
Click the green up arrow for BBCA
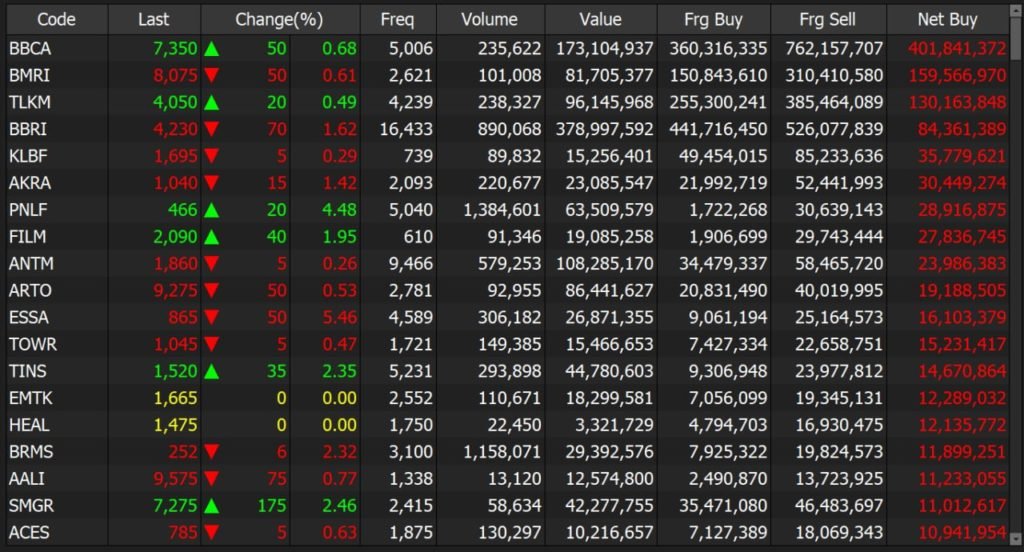[212, 49]
